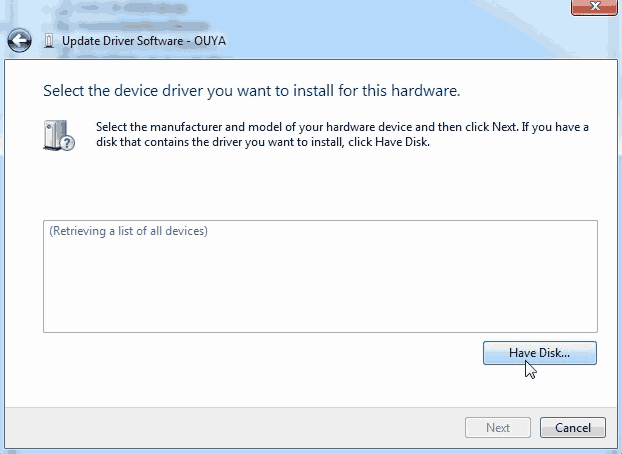Screen dimensions: 622x454
Task: Click the 'Update Driver Software - OUYA' title text
Action: [x=144, y=41]
